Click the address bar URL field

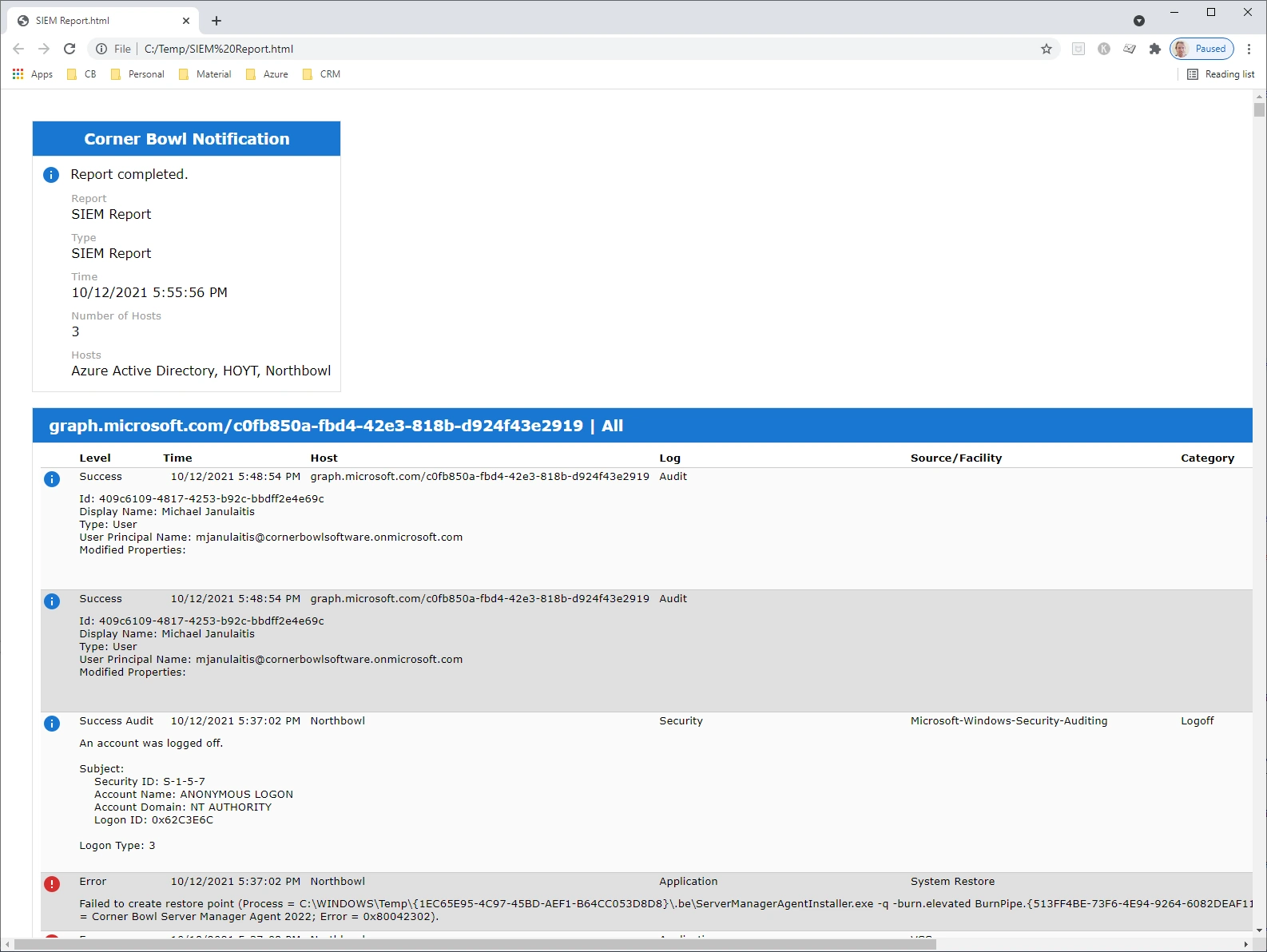point(559,49)
